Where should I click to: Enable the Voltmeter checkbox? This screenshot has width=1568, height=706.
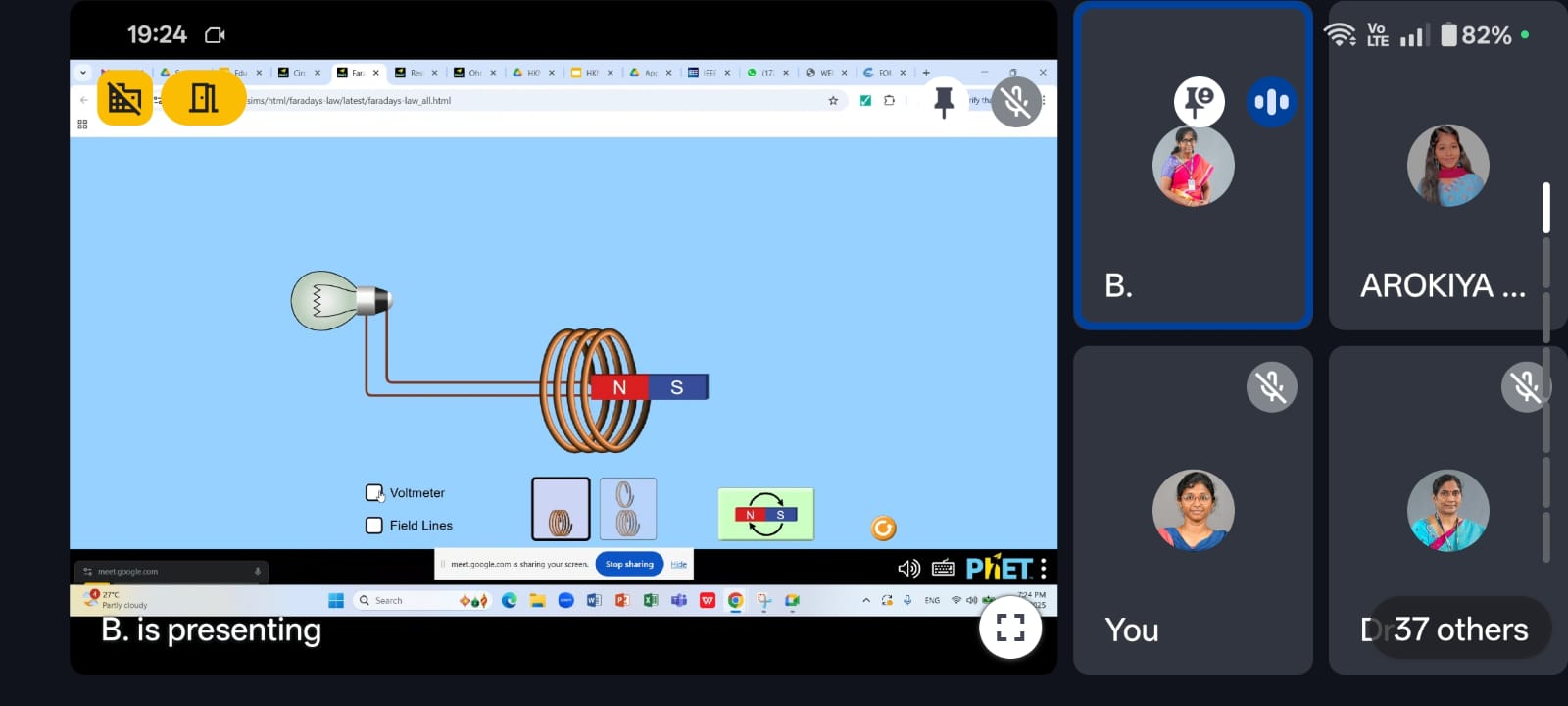click(x=373, y=492)
